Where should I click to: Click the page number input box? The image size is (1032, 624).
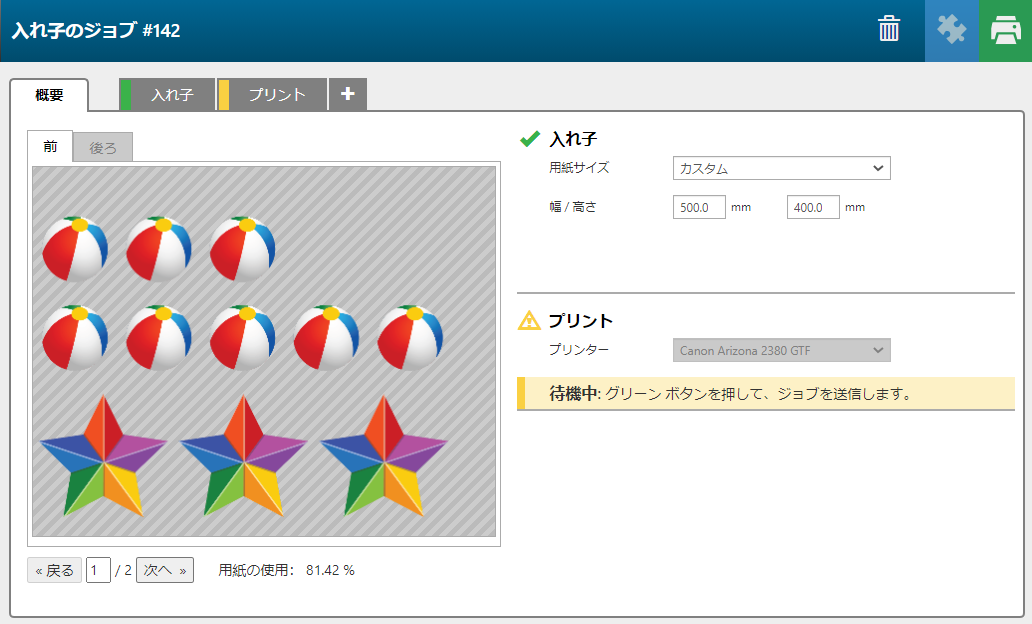(x=98, y=571)
